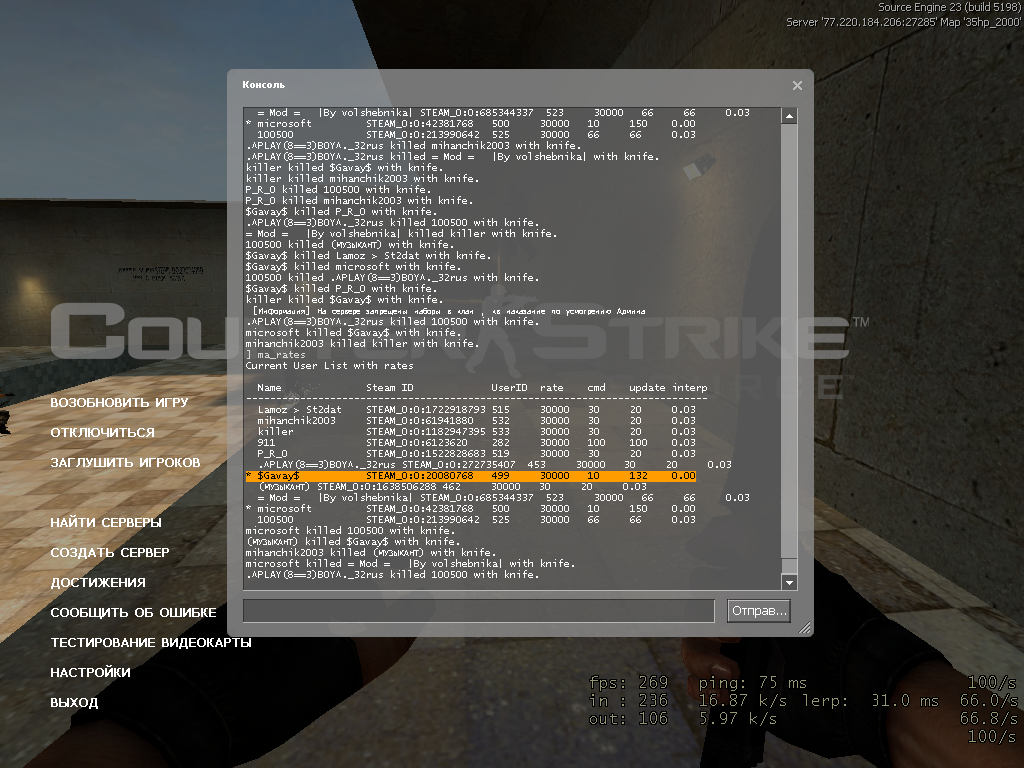
Task: Click the 'Name' column header
Action: 269,388
